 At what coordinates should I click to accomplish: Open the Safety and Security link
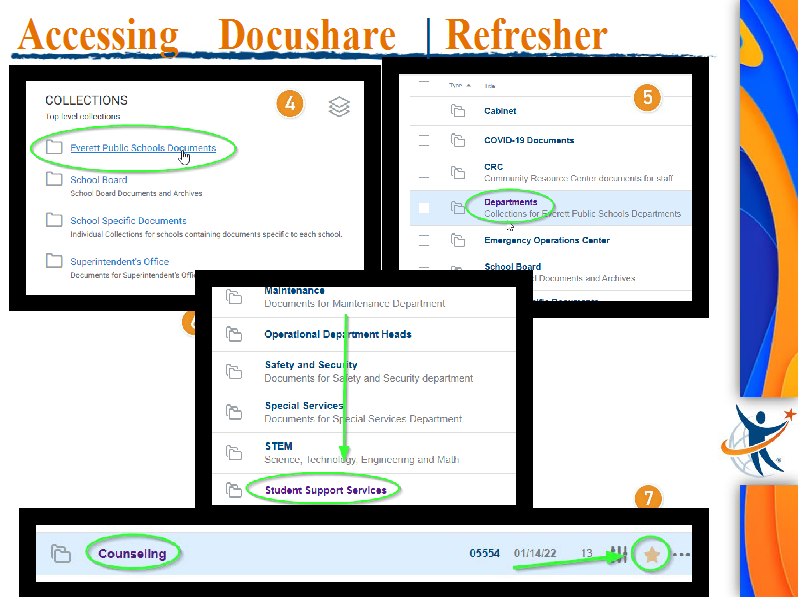311,365
